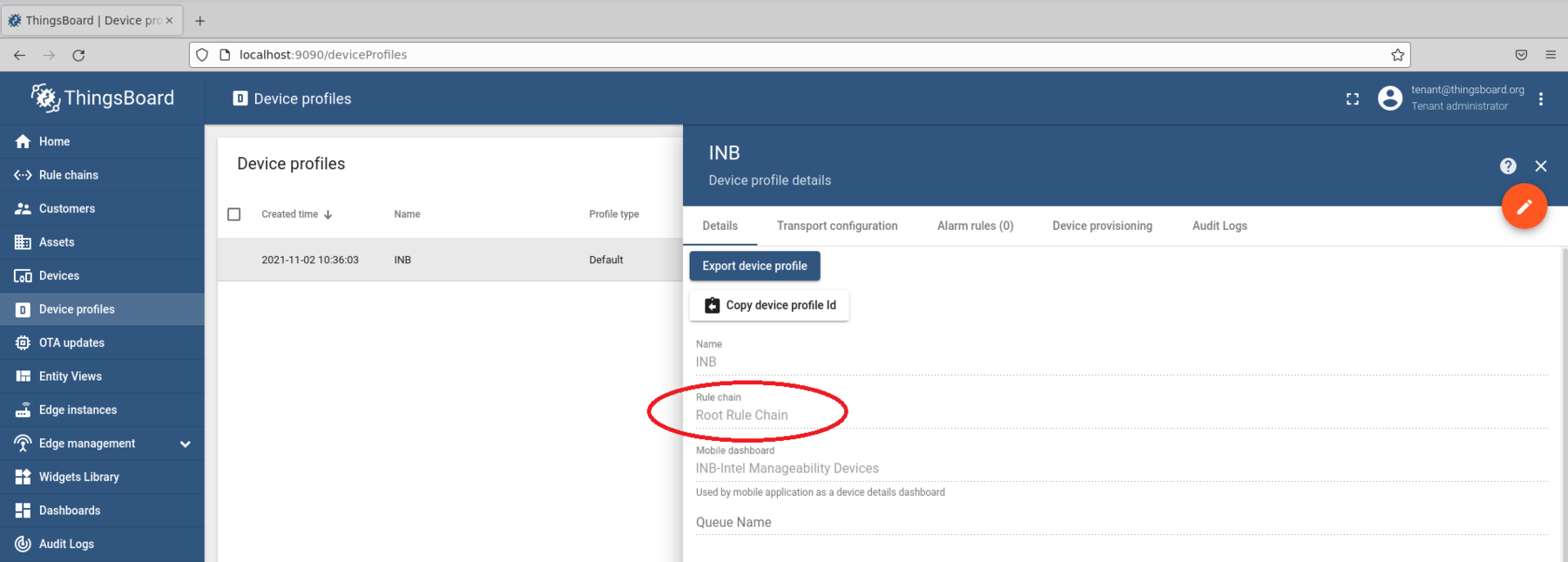Open user account avatar icon
1568x562 pixels.
(x=1389, y=98)
